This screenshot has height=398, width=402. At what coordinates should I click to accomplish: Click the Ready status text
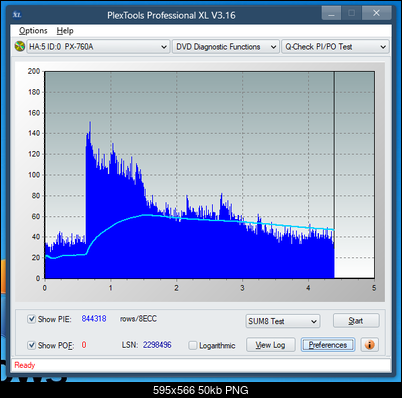25,365
